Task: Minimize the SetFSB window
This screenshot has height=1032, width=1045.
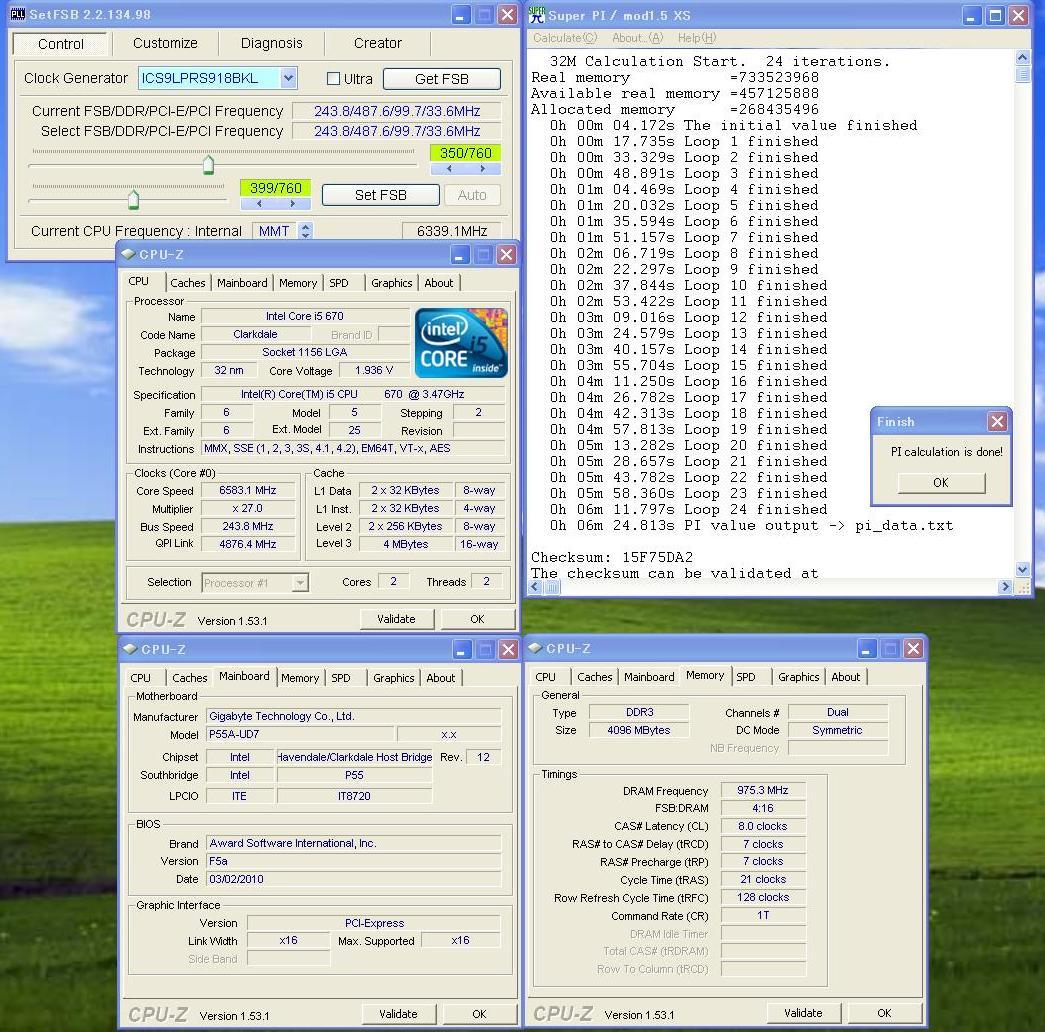Action: (x=461, y=15)
